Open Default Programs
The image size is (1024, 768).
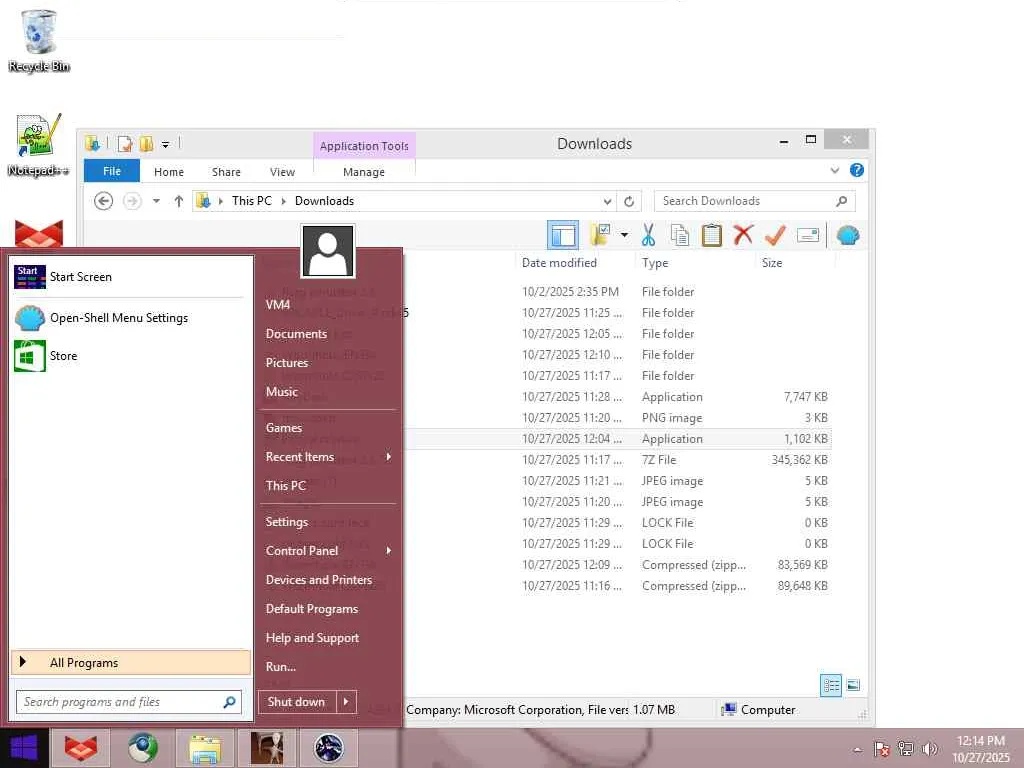[x=328, y=609]
